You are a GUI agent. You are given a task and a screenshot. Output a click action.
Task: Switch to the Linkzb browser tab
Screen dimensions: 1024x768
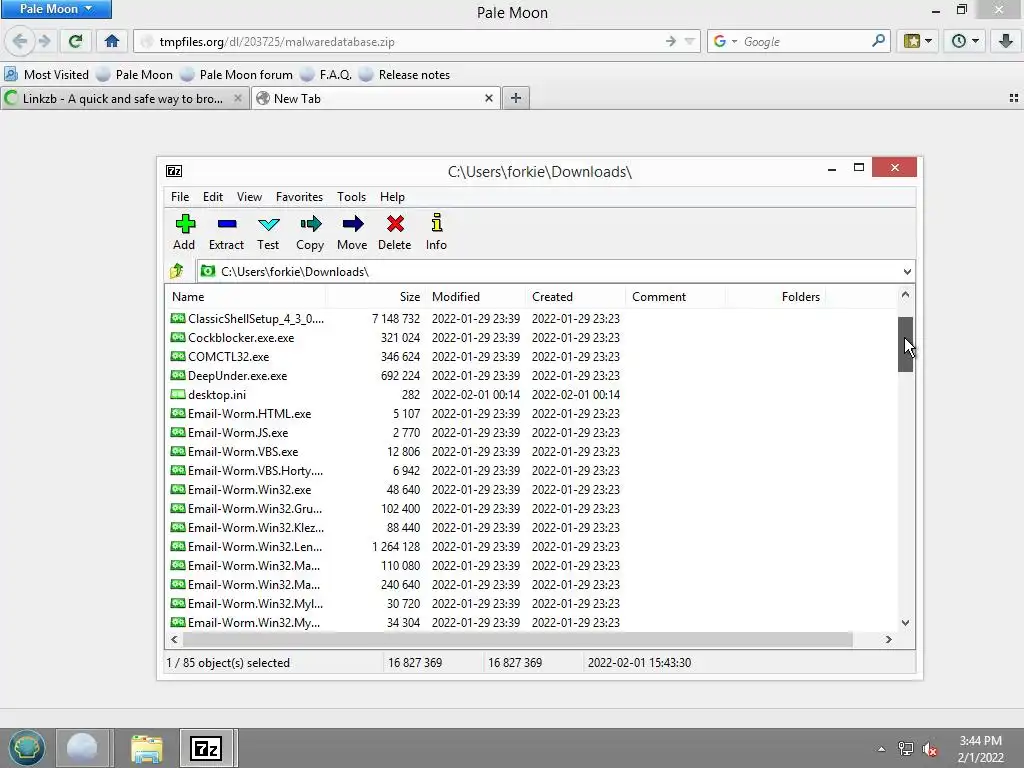pyautogui.click(x=124, y=99)
